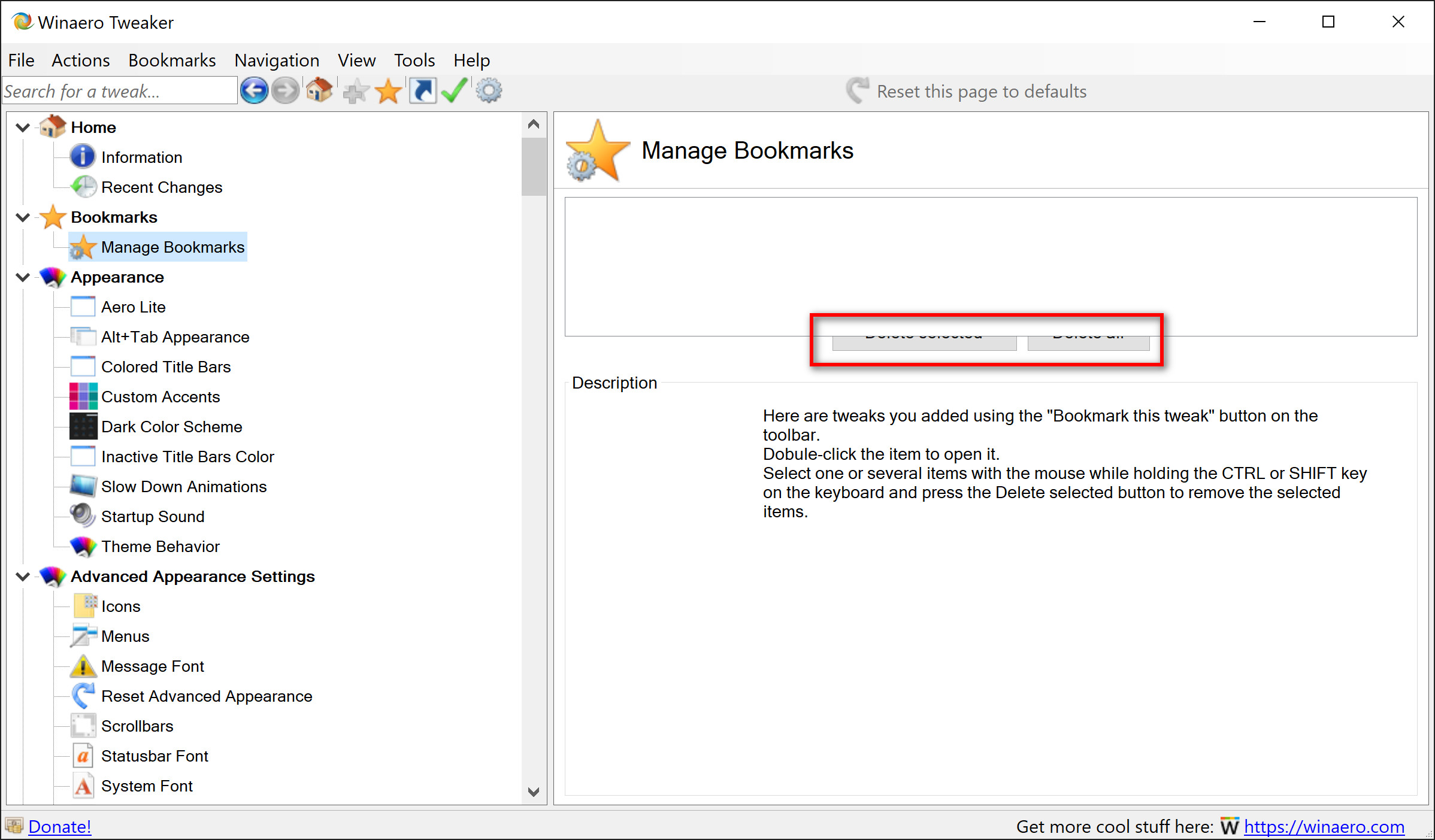Click the Statusbar Font icon

click(x=83, y=756)
